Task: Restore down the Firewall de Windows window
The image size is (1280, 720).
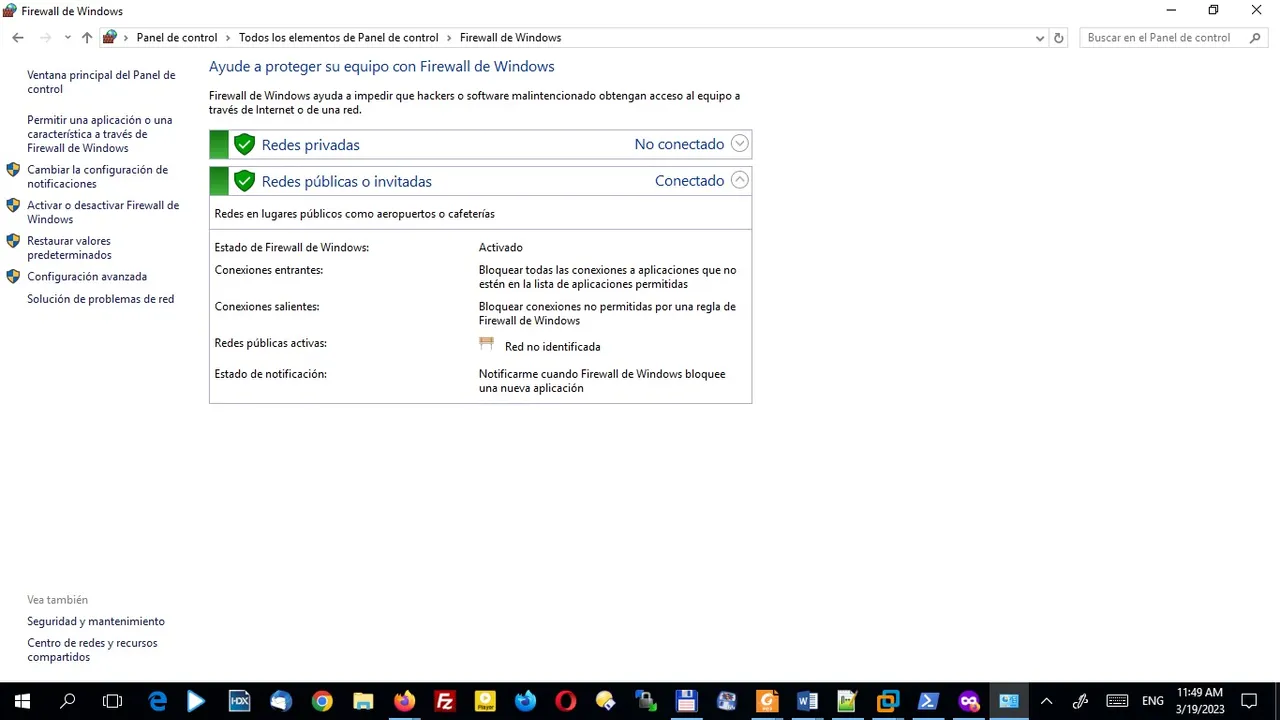Action: (1213, 10)
